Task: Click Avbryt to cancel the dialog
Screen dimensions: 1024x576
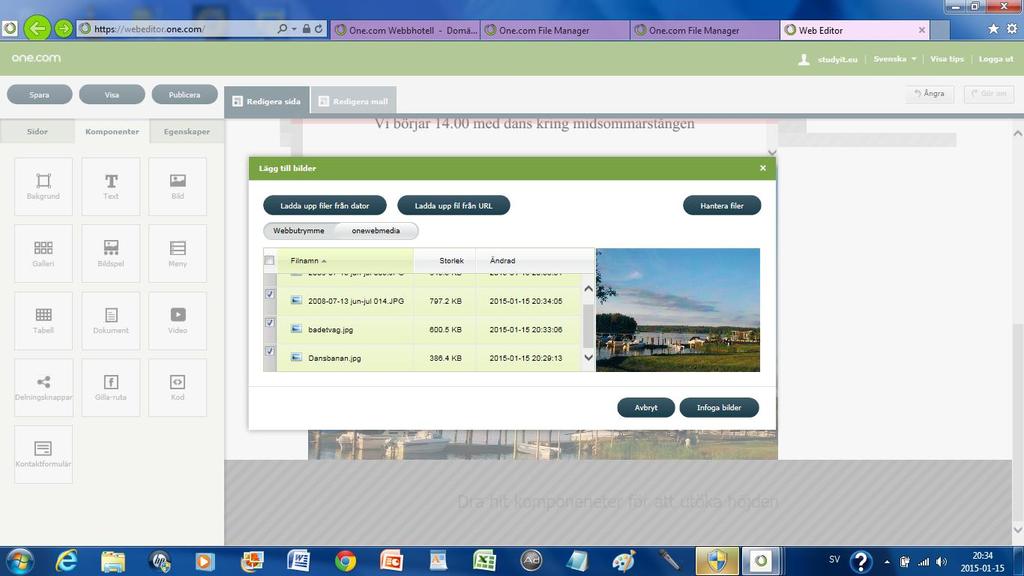Action: [646, 408]
